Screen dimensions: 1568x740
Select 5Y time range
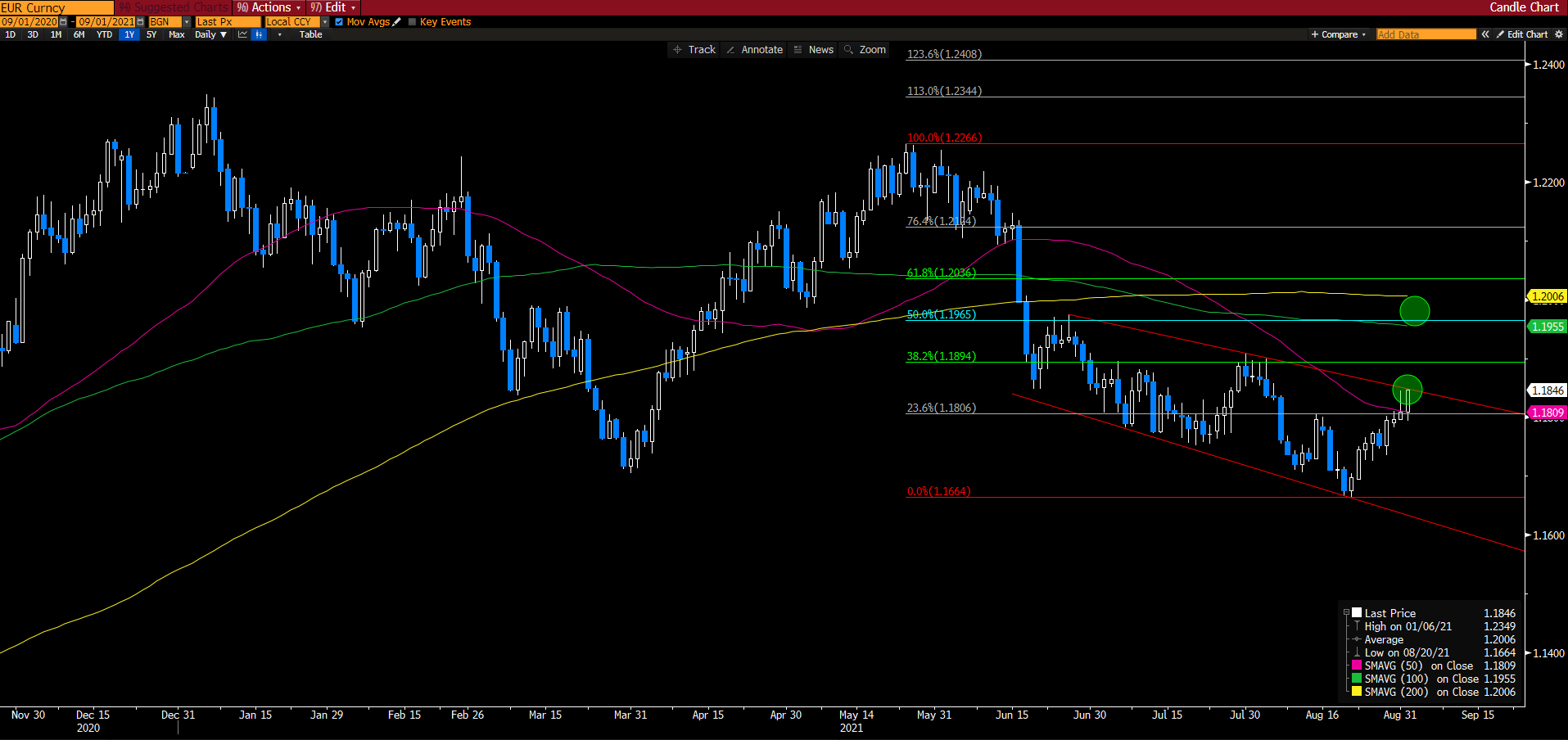(x=151, y=34)
